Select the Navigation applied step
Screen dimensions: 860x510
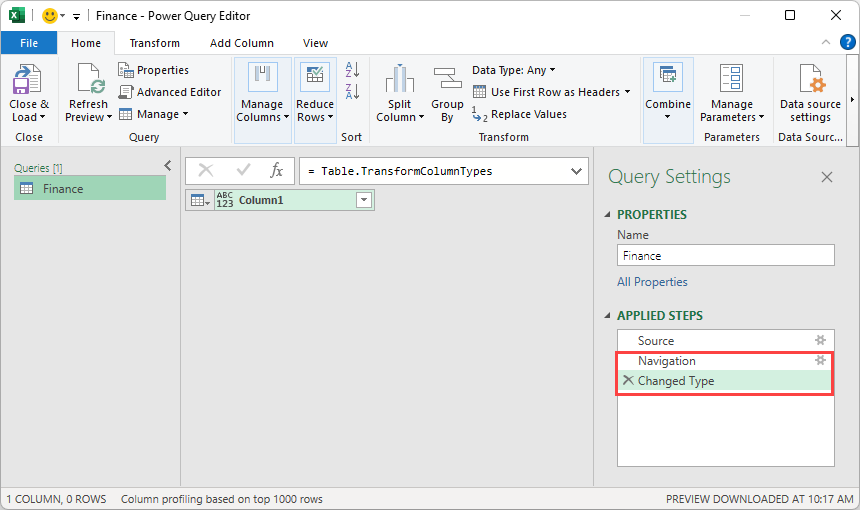726,361
